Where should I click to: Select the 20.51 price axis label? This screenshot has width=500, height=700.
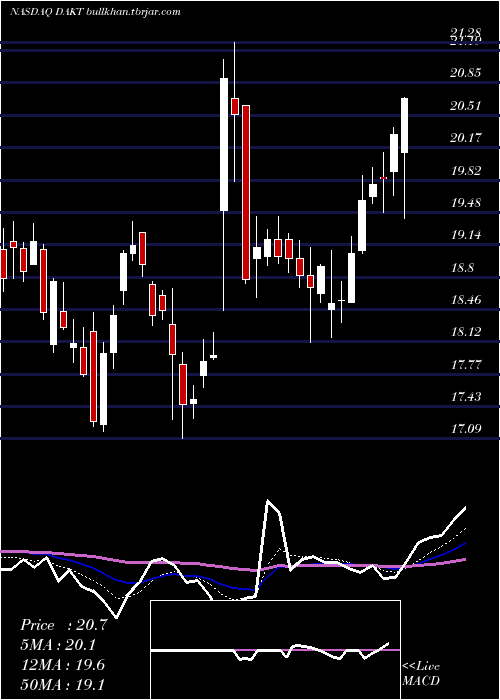(466, 106)
